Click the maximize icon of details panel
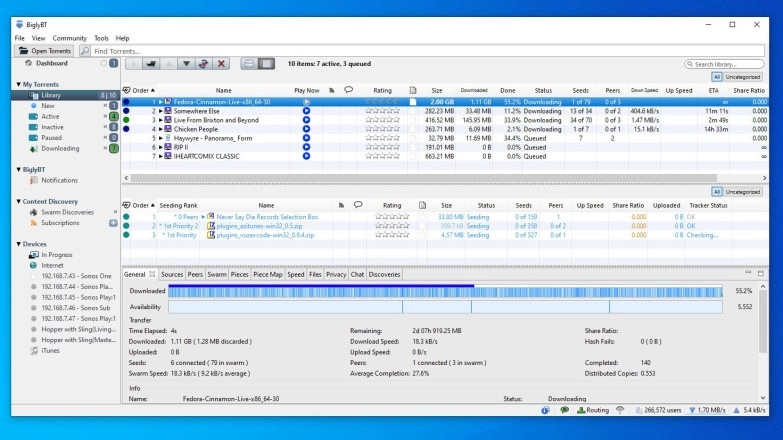Viewport: 783px width, 440px height. coord(761,273)
